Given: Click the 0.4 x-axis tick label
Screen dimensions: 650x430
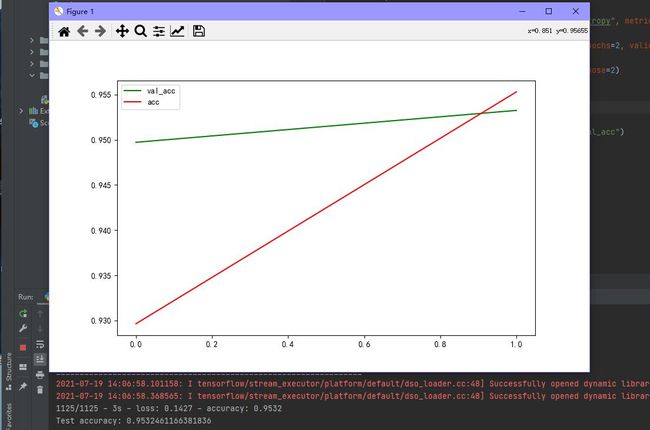Looking at the screenshot, I should tap(288, 344).
